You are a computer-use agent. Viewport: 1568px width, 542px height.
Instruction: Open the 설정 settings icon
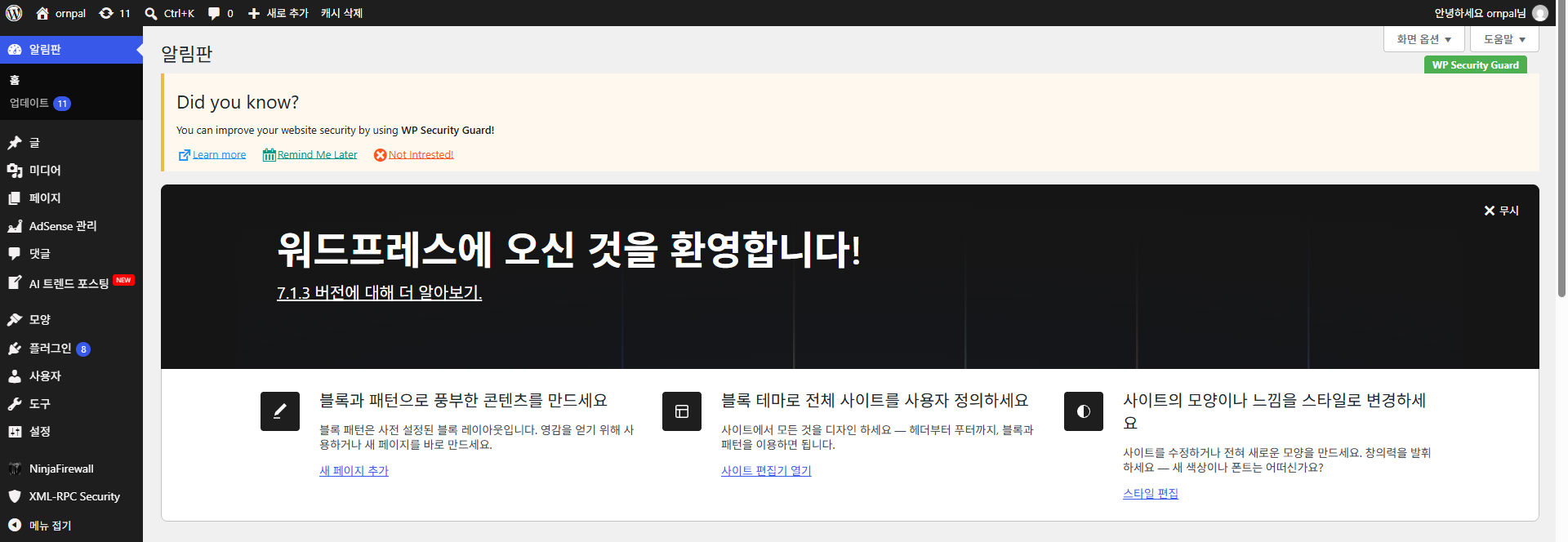(x=15, y=432)
